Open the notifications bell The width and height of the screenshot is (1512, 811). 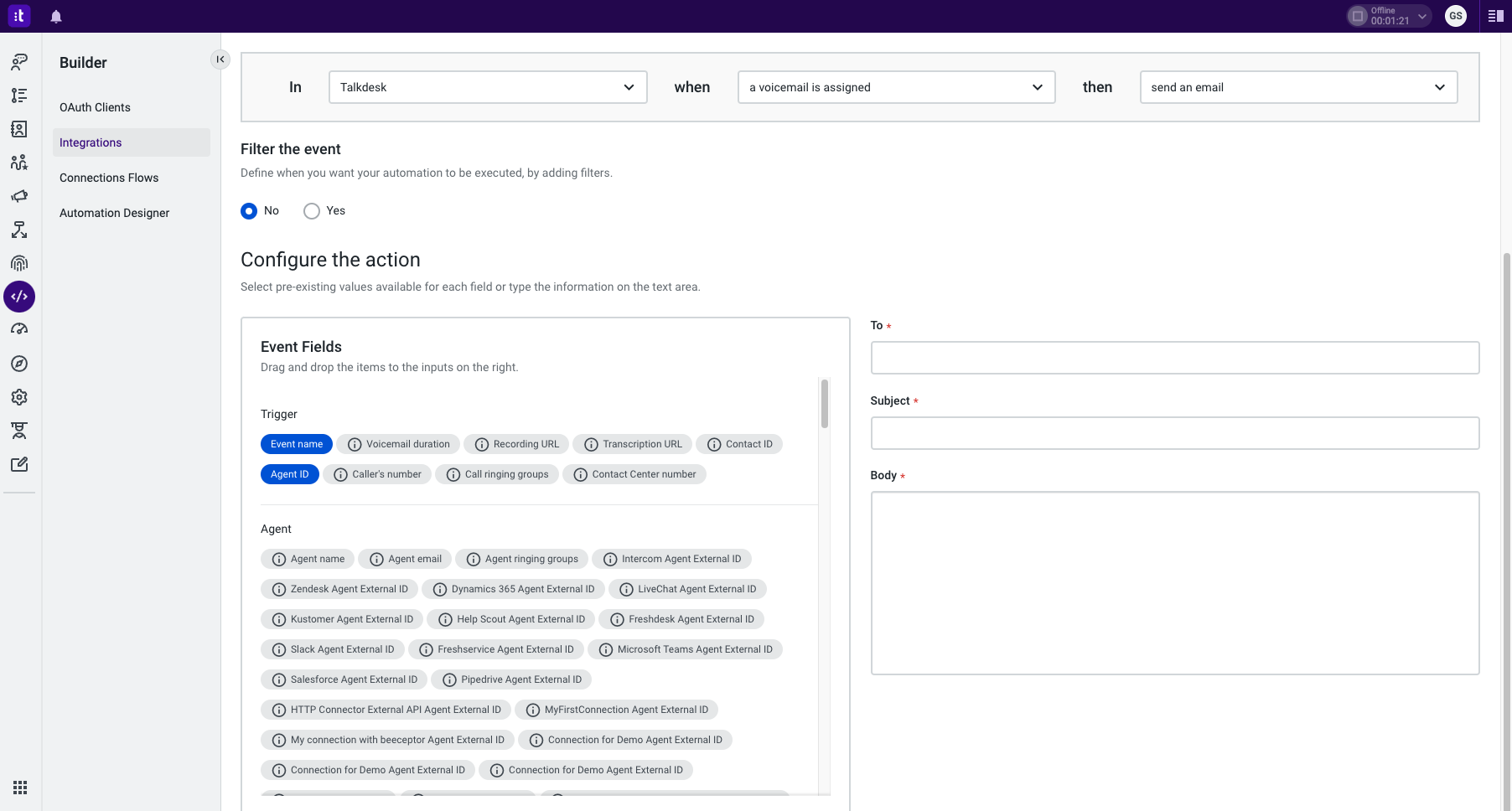pyautogui.click(x=56, y=16)
